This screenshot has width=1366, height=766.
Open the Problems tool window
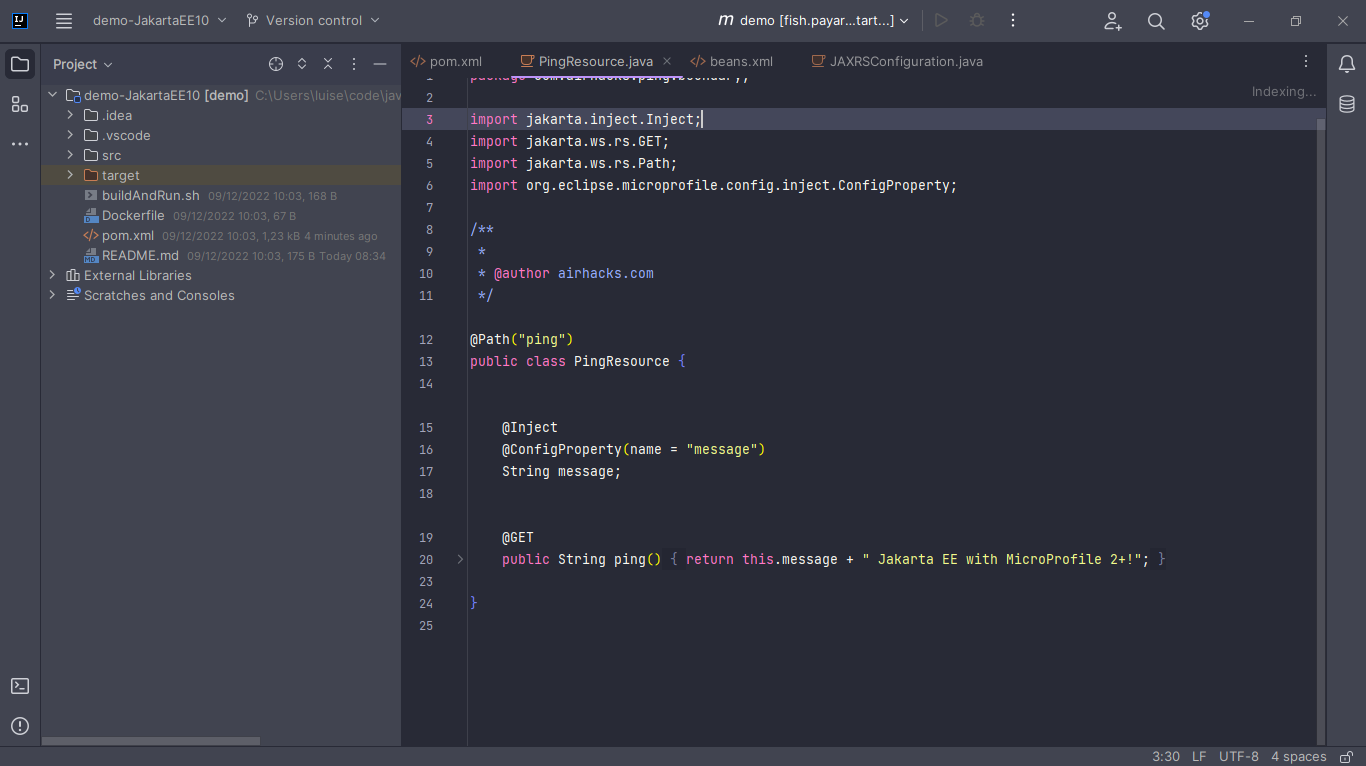pyautogui.click(x=20, y=726)
